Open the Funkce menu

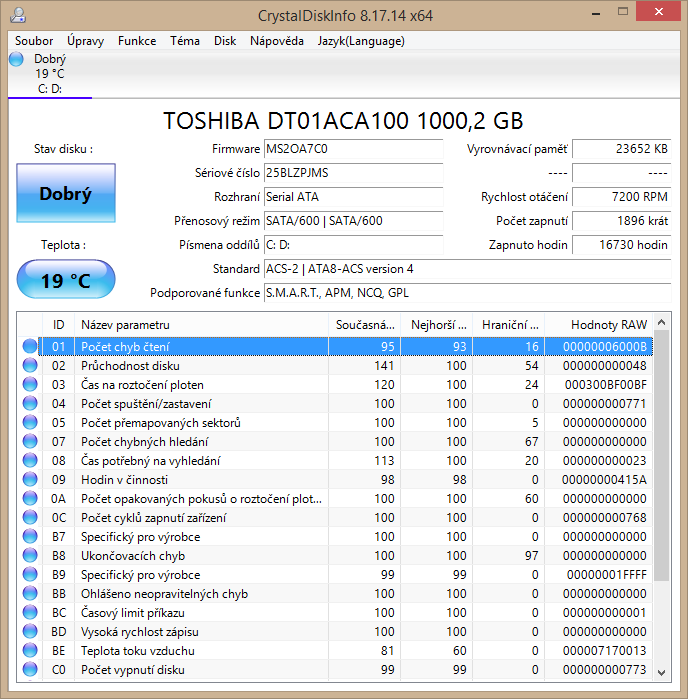point(137,41)
